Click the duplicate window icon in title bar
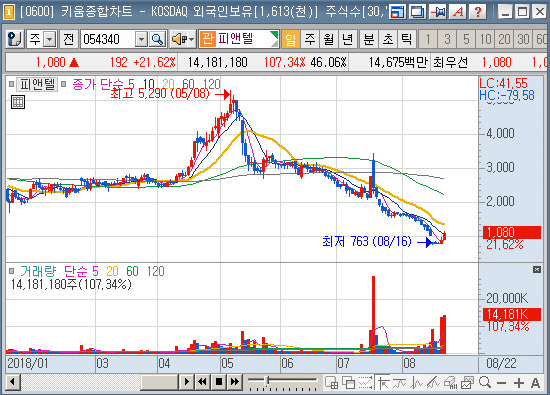550x395 pixels. click(418, 12)
